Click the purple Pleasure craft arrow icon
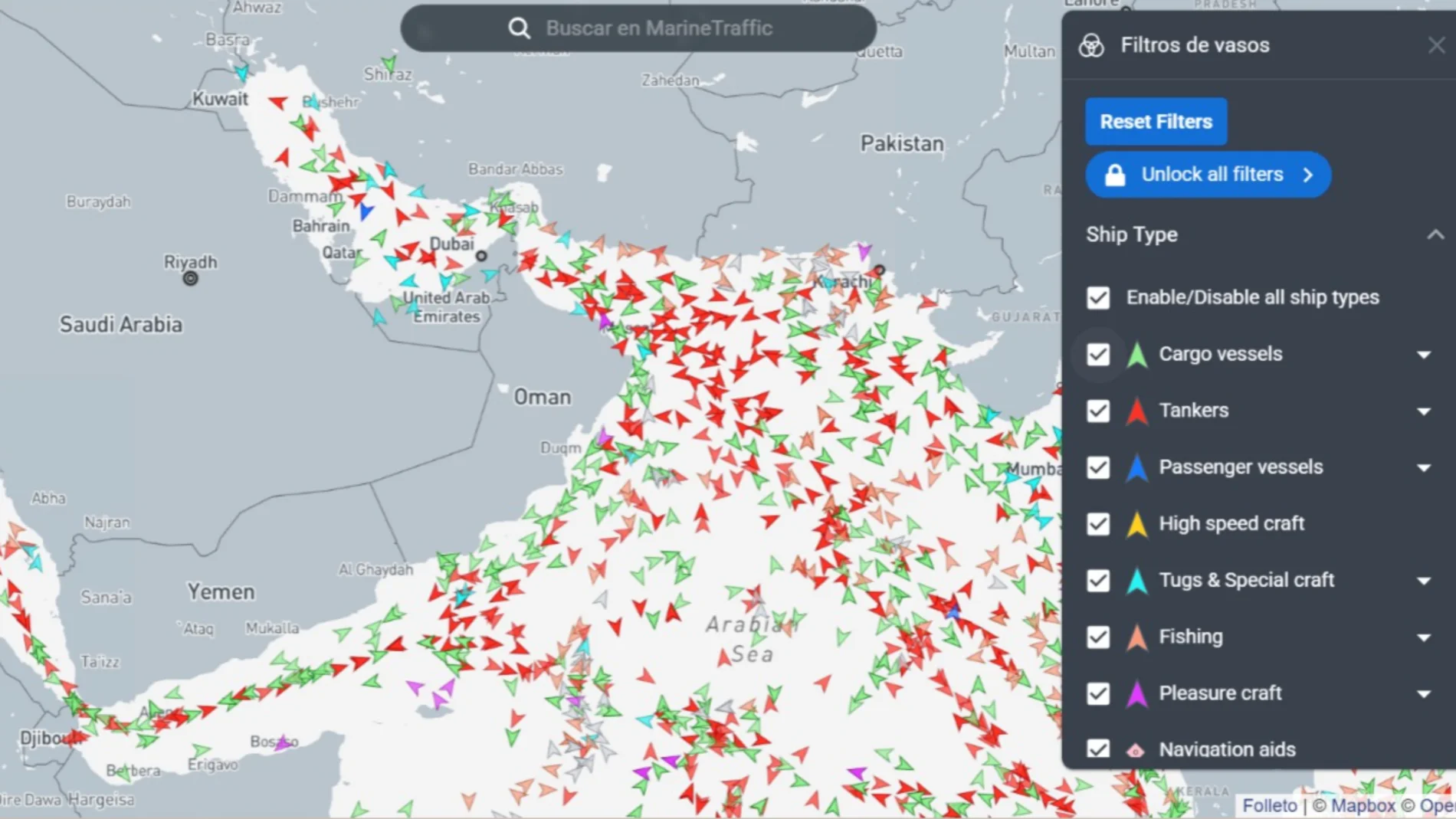1456x819 pixels. (1136, 693)
